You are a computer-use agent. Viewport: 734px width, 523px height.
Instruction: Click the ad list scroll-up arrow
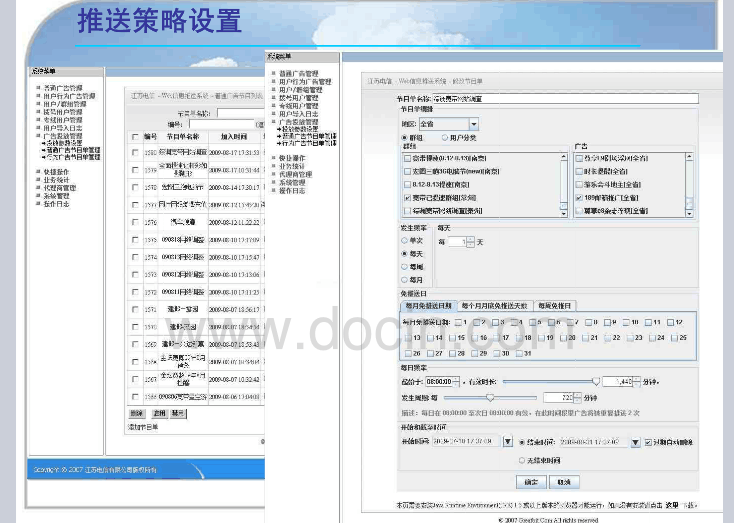click(x=689, y=157)
